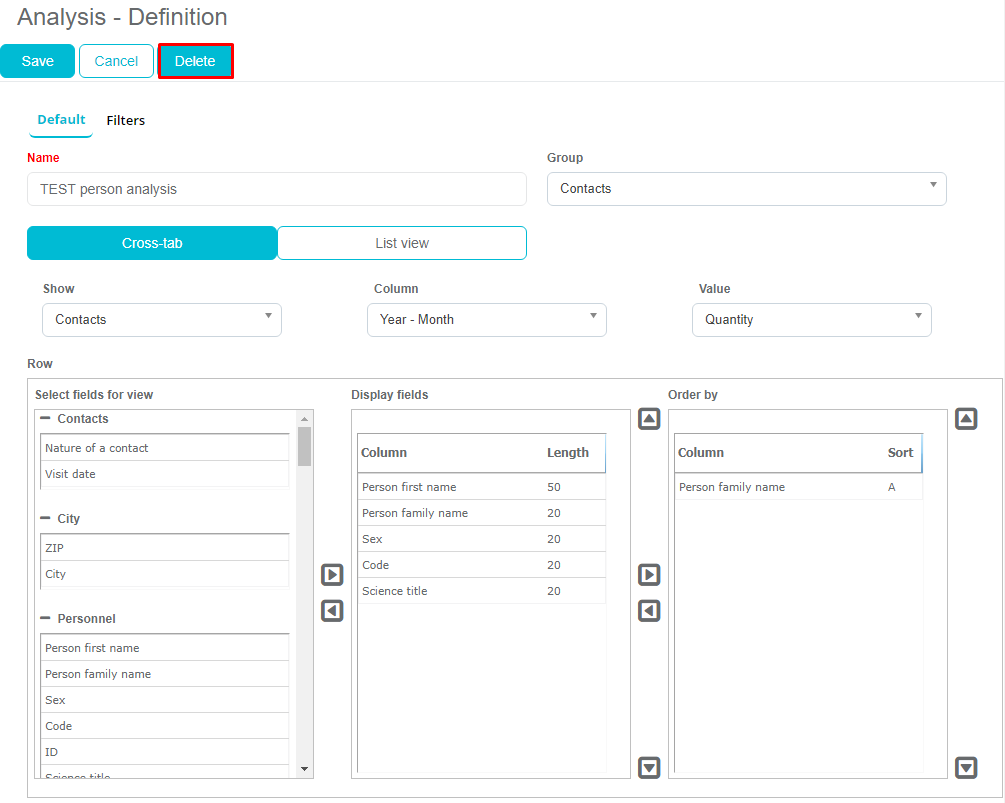Remove field from Order by with left arrow

[649, 611]
